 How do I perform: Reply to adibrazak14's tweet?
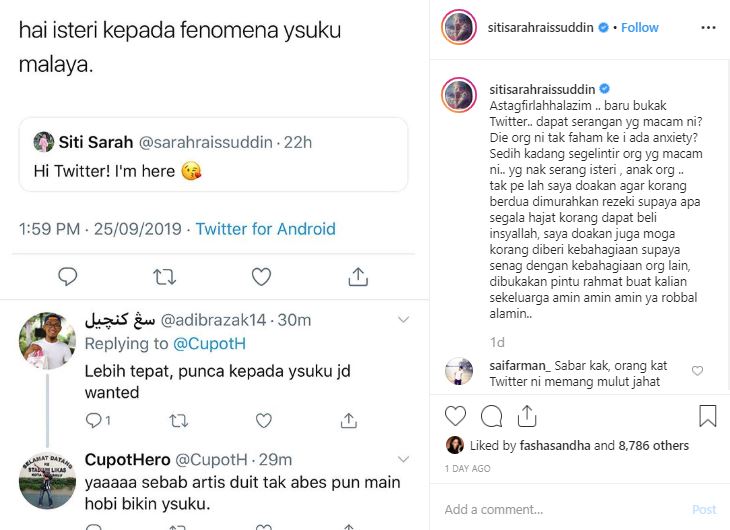point(96,421)
